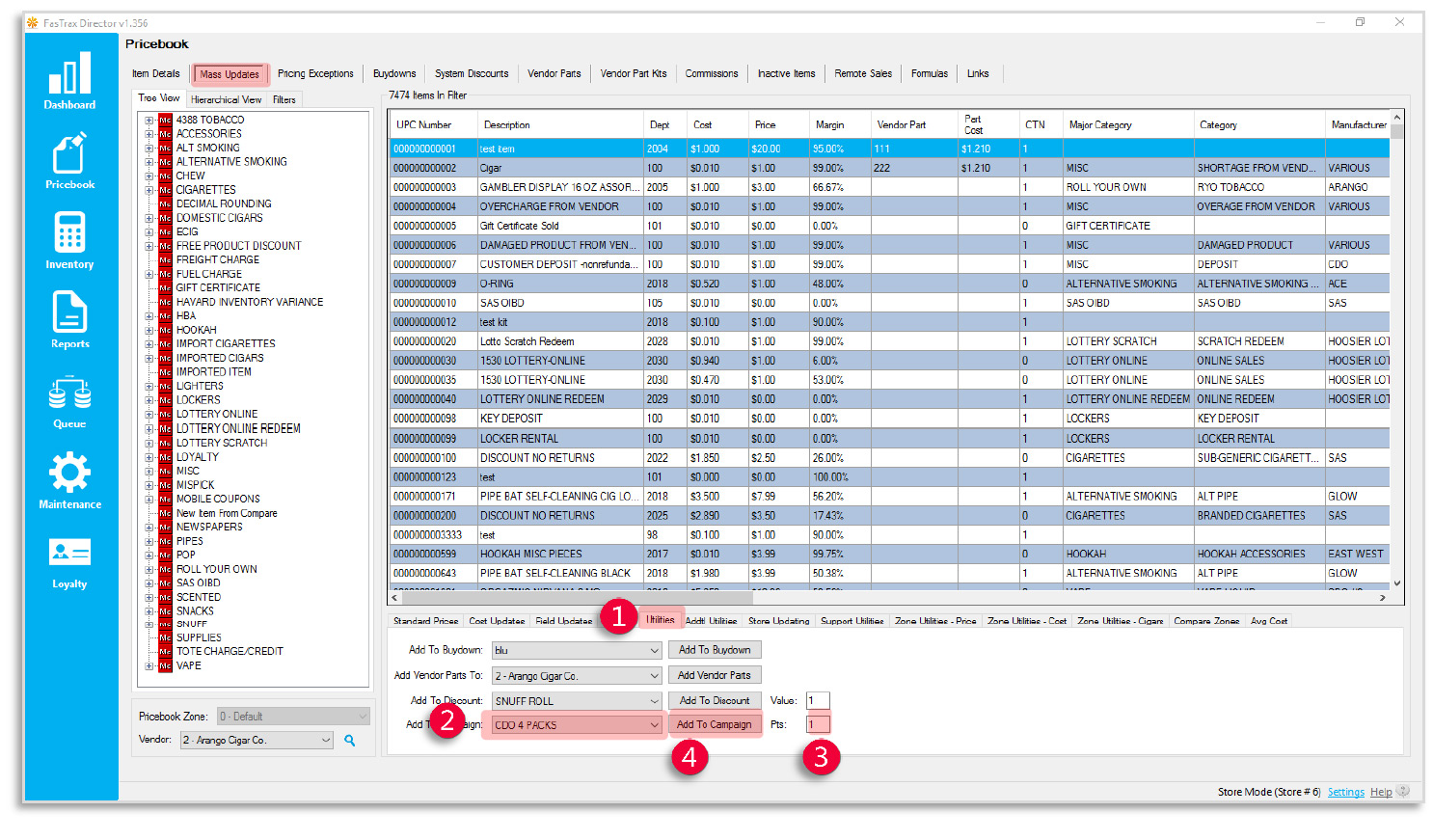This screenshot has height=840, width=1433.
Task: Open the Pricebook sidebar icon
Action: [69, 160]
